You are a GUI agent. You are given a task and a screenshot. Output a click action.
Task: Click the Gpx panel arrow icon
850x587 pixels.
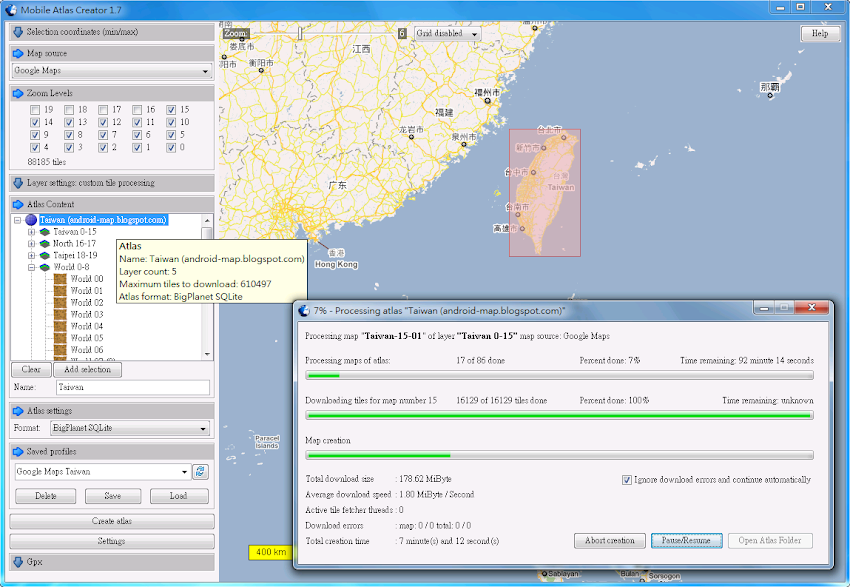(18, 562)
